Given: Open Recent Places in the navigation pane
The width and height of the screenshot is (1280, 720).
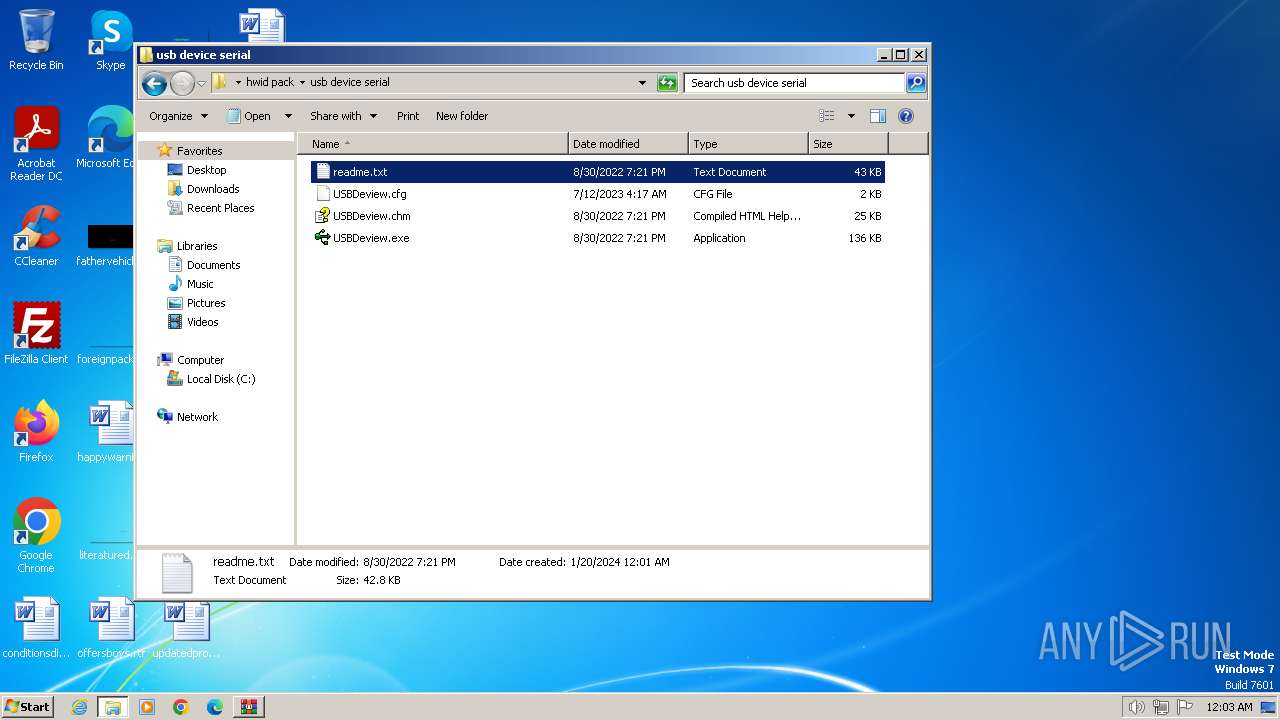Looking at the screenshot, I should [x=220, y=208].
